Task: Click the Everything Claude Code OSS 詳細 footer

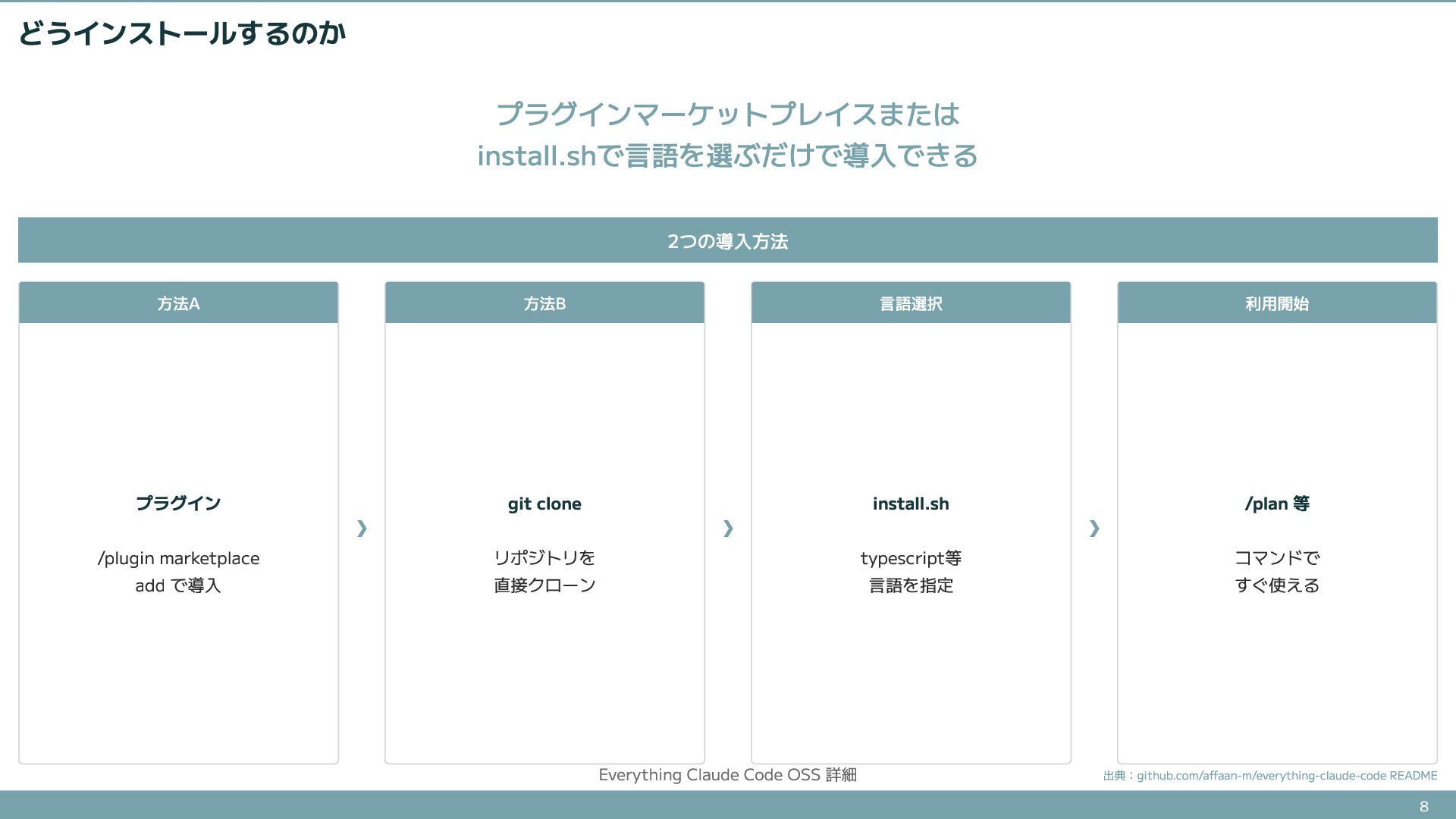Action: point(728,775)
